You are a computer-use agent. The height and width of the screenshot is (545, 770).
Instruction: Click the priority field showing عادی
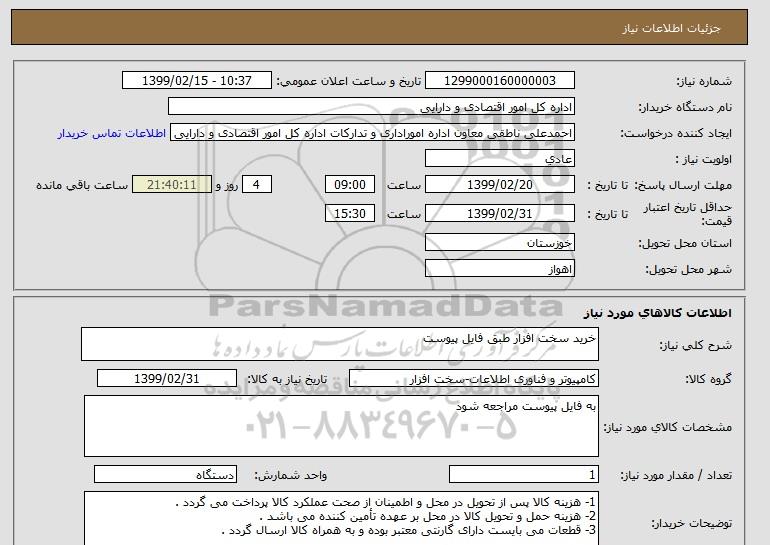tap(499, 159)
